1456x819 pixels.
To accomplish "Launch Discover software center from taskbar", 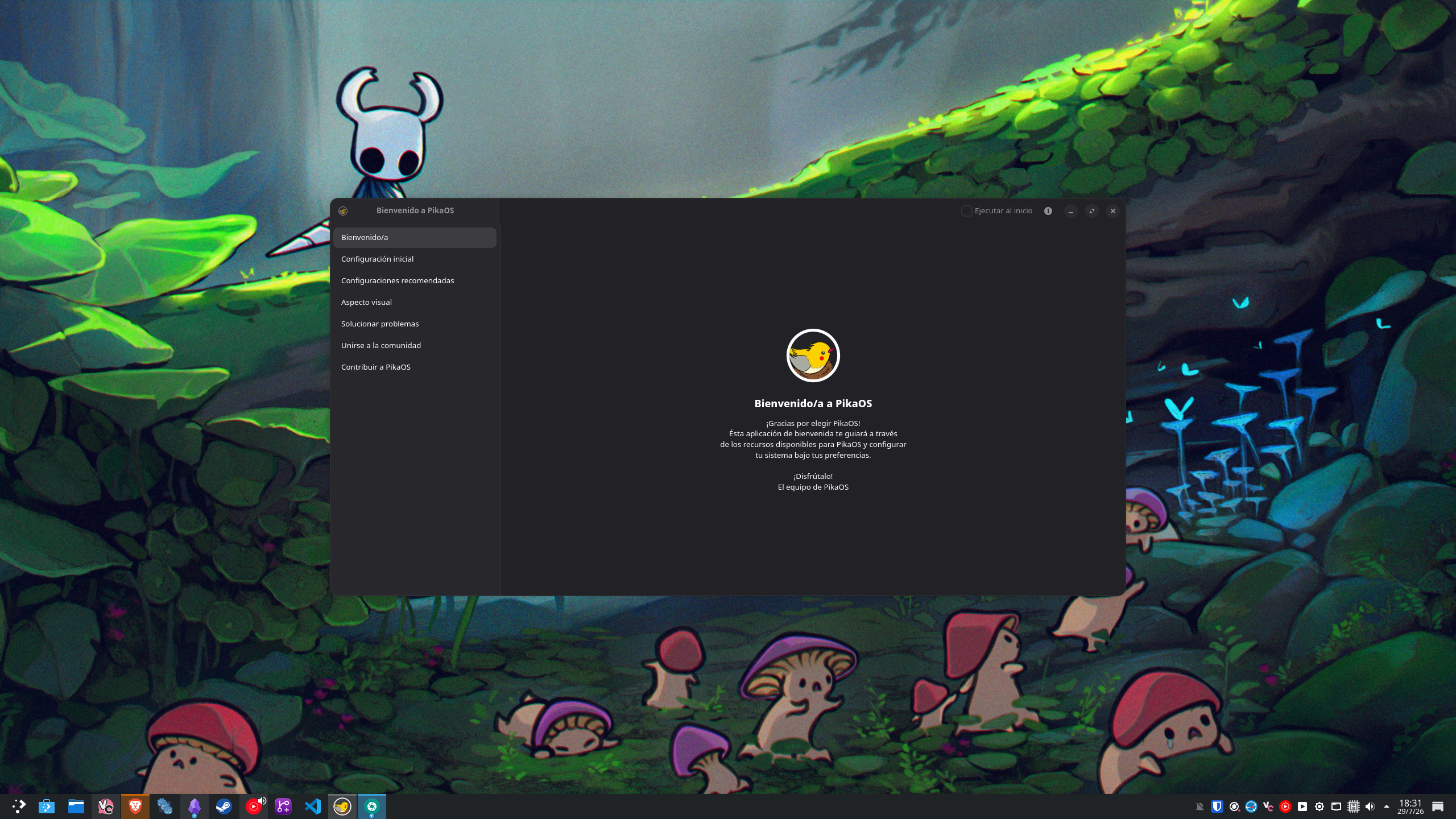I will [47, 806].
